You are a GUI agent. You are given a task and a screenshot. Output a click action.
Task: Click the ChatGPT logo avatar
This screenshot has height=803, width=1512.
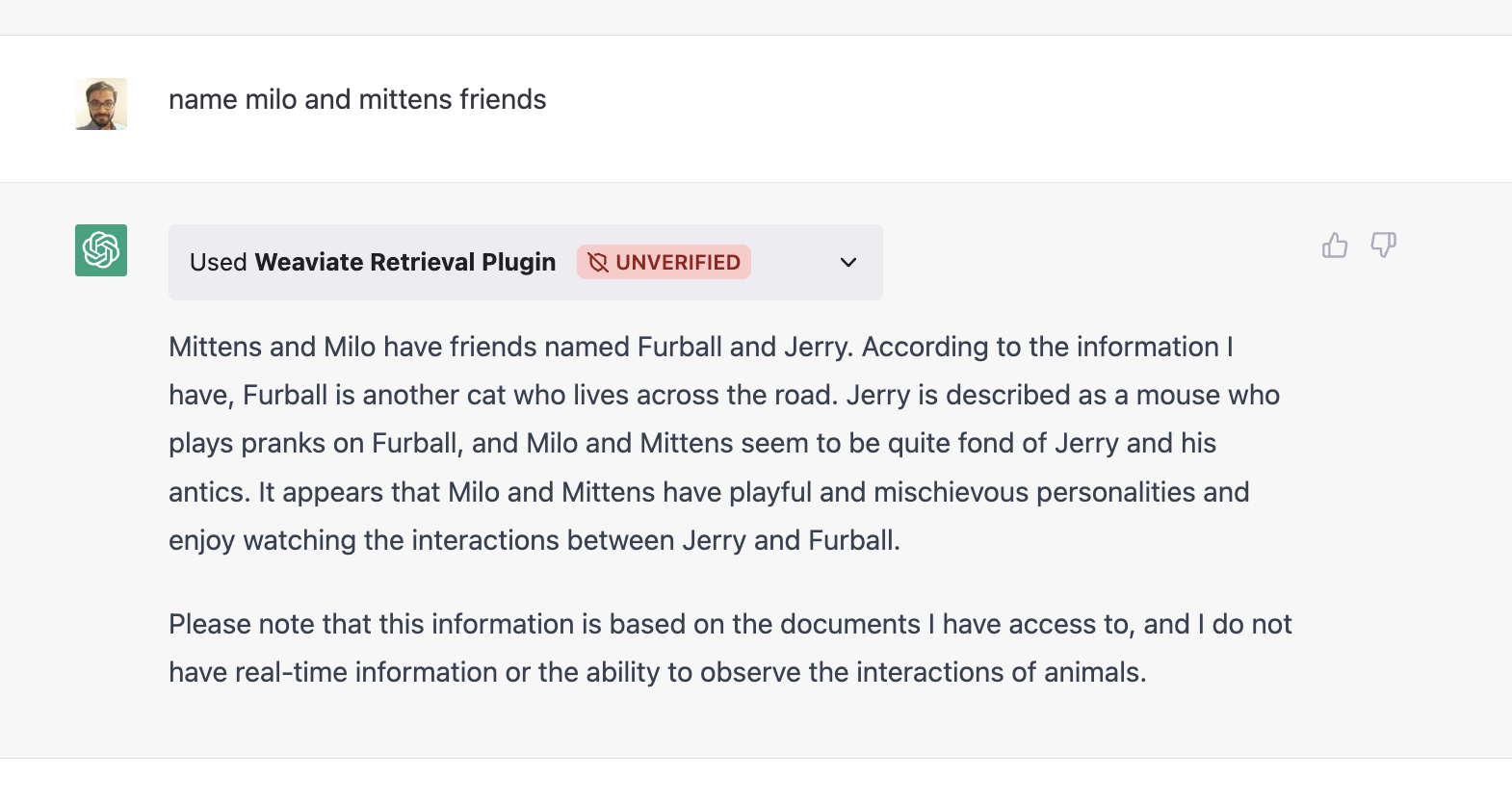[x=101, y=250]
